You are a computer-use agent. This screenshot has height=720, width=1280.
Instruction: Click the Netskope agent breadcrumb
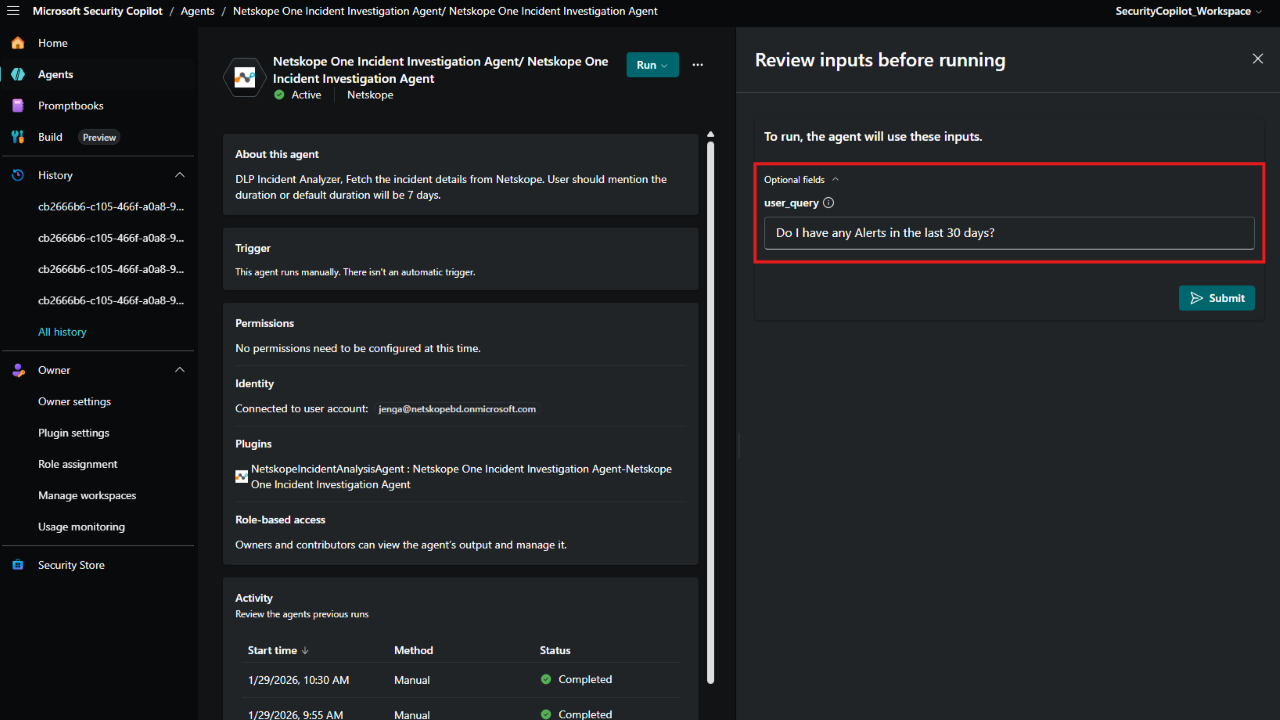pyautogui.click(x=445, y=11)
